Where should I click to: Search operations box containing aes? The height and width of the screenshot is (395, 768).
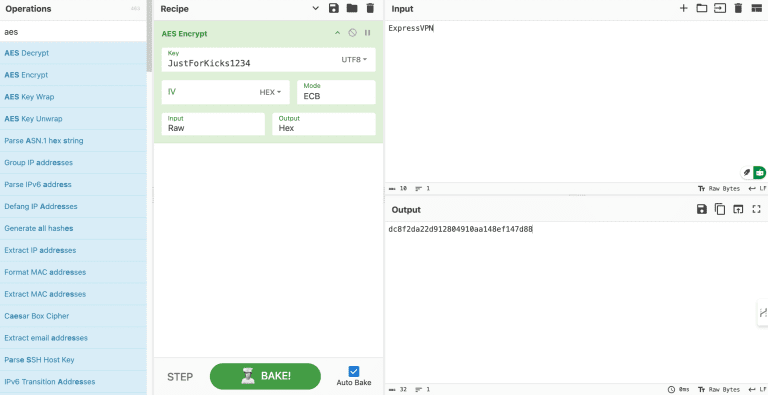(x=73, y=32)
